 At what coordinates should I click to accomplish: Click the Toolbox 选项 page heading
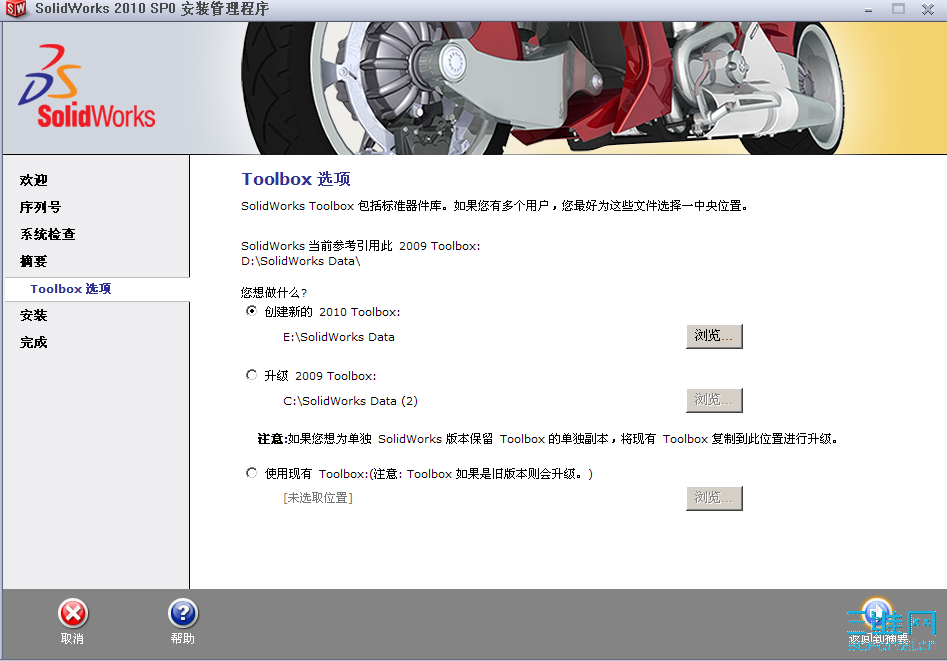pyautogui.click(x=296, y=179)
